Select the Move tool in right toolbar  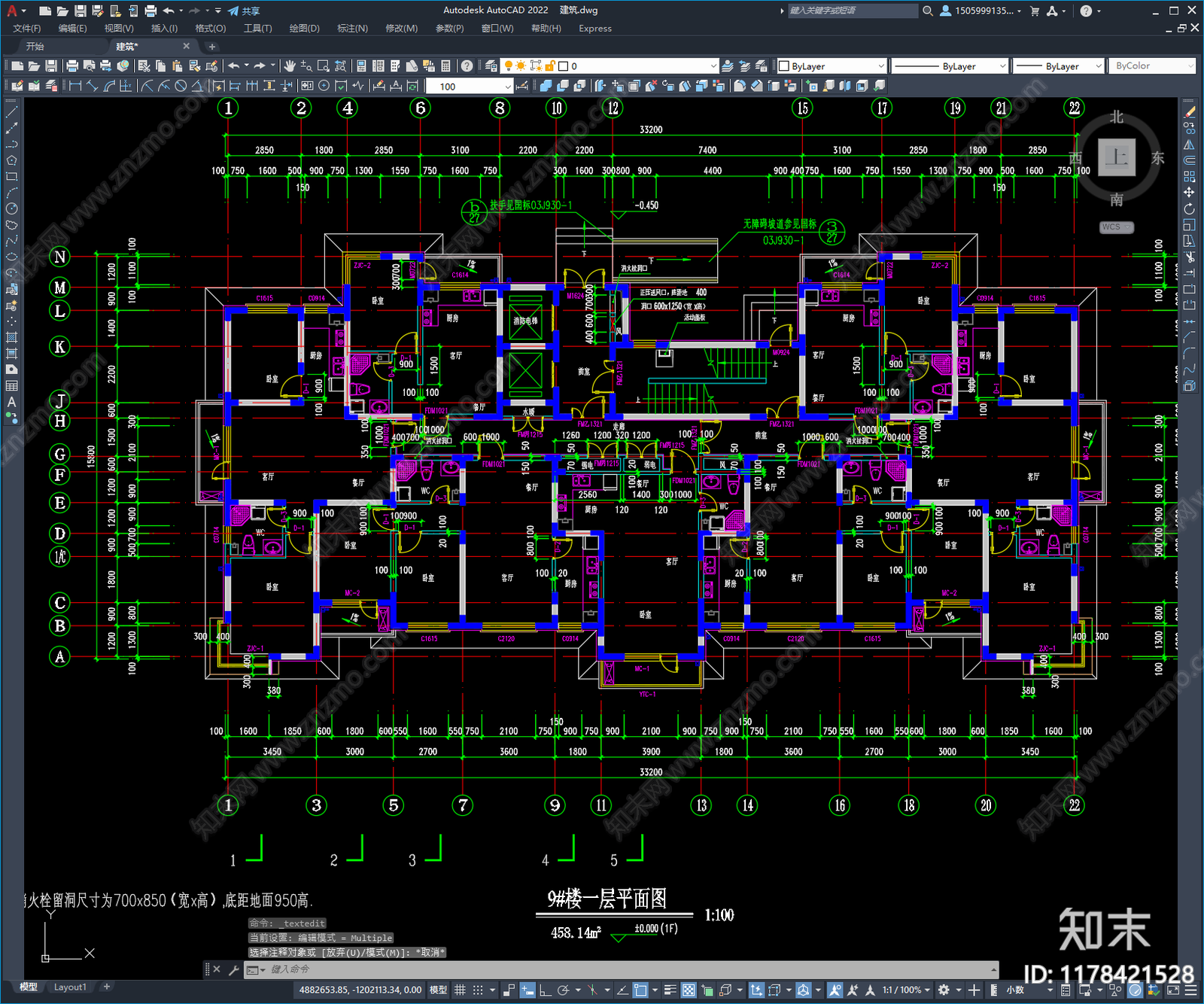[1190, 193]
